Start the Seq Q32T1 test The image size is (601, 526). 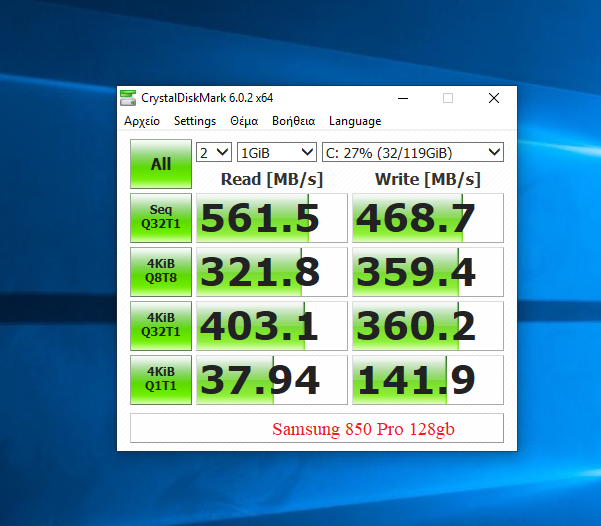[x=161, y=218]
